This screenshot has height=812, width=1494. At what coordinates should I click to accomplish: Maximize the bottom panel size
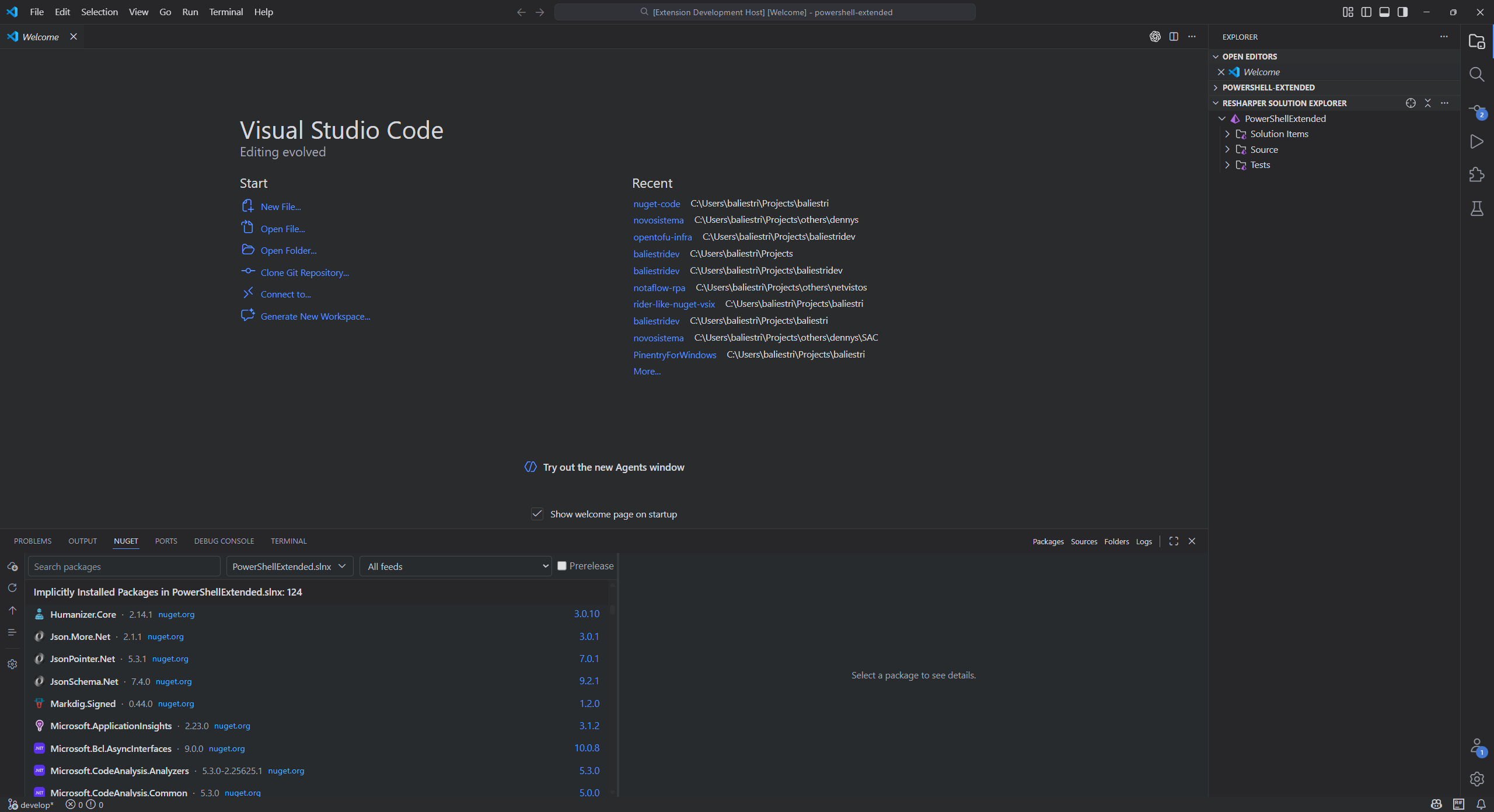click(x=1174, y=541)
